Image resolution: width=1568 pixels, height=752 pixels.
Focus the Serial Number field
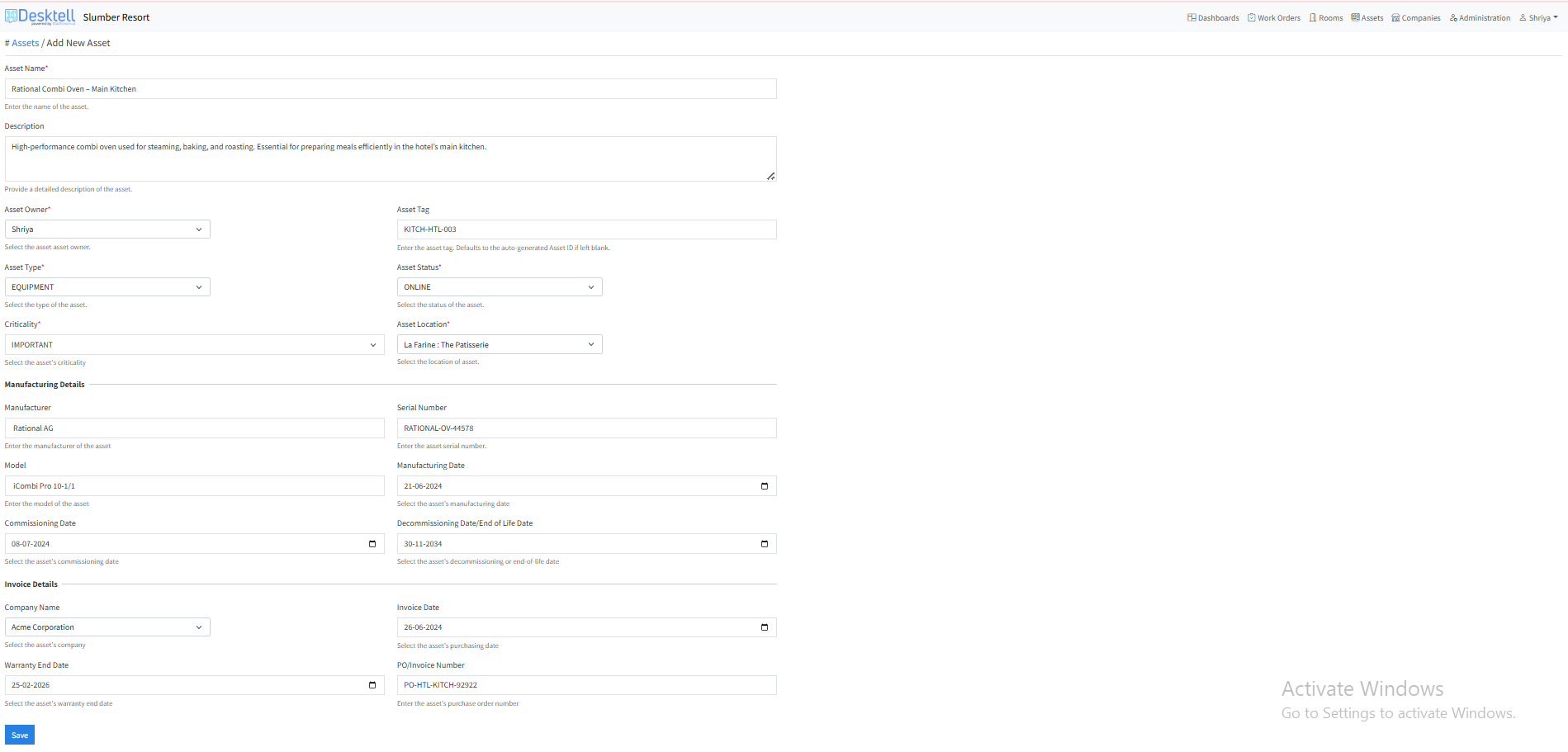[586, 428]
